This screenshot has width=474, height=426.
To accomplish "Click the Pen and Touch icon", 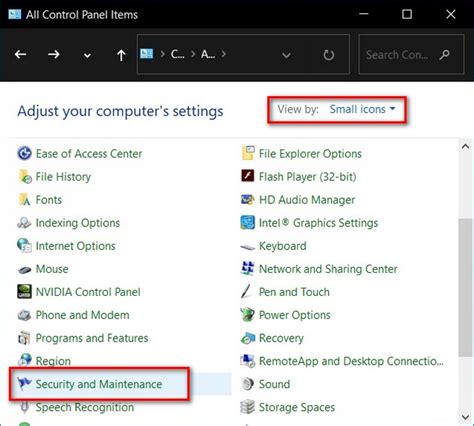I will [x=247, y=292].
